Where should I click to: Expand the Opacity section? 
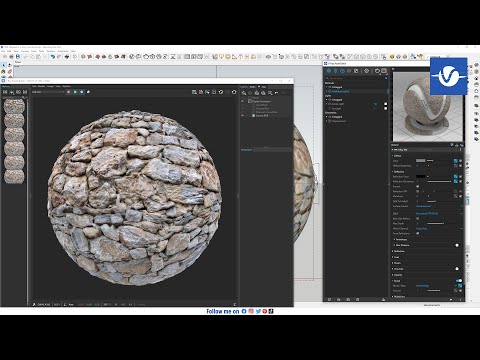393,275
